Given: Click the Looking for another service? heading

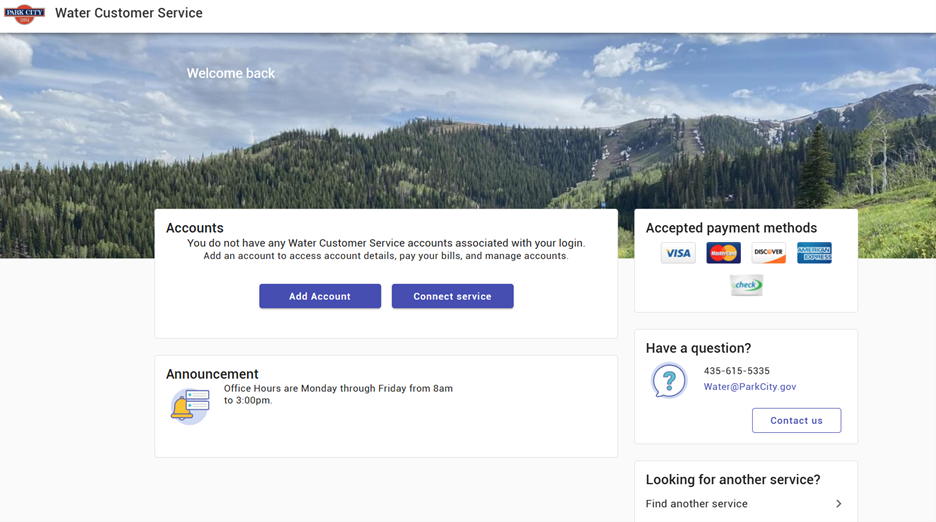Looking at the screenshot, I should point(733,480).
